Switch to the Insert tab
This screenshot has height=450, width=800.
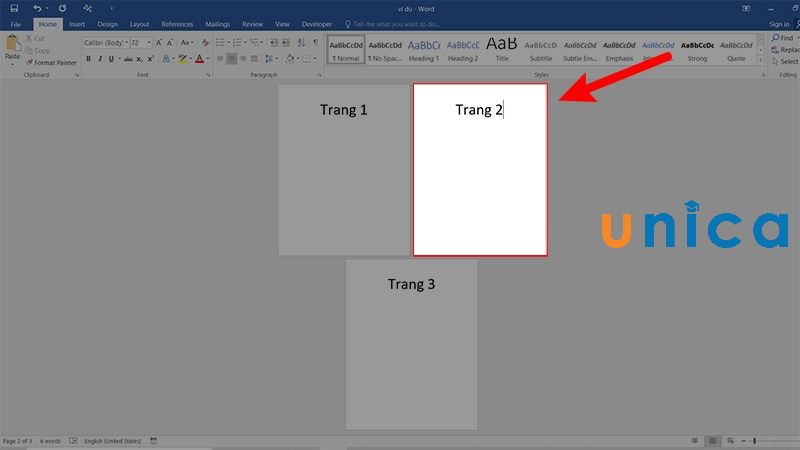pyautogui.click(x=77, y=24)
